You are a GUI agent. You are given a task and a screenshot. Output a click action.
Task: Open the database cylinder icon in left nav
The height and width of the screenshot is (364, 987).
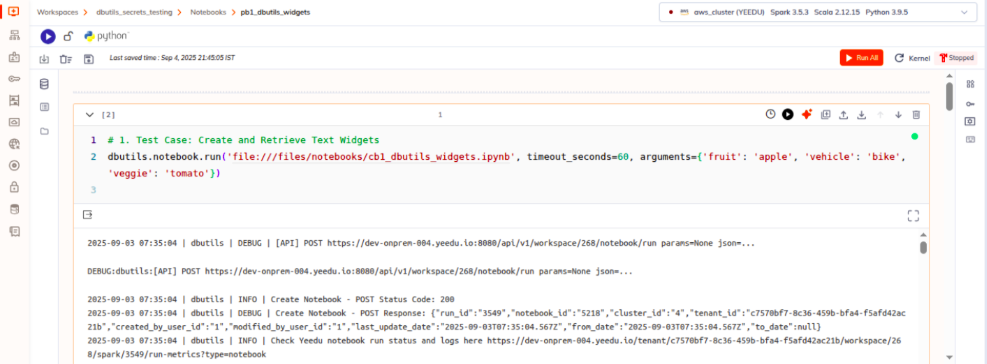point(14,209)
